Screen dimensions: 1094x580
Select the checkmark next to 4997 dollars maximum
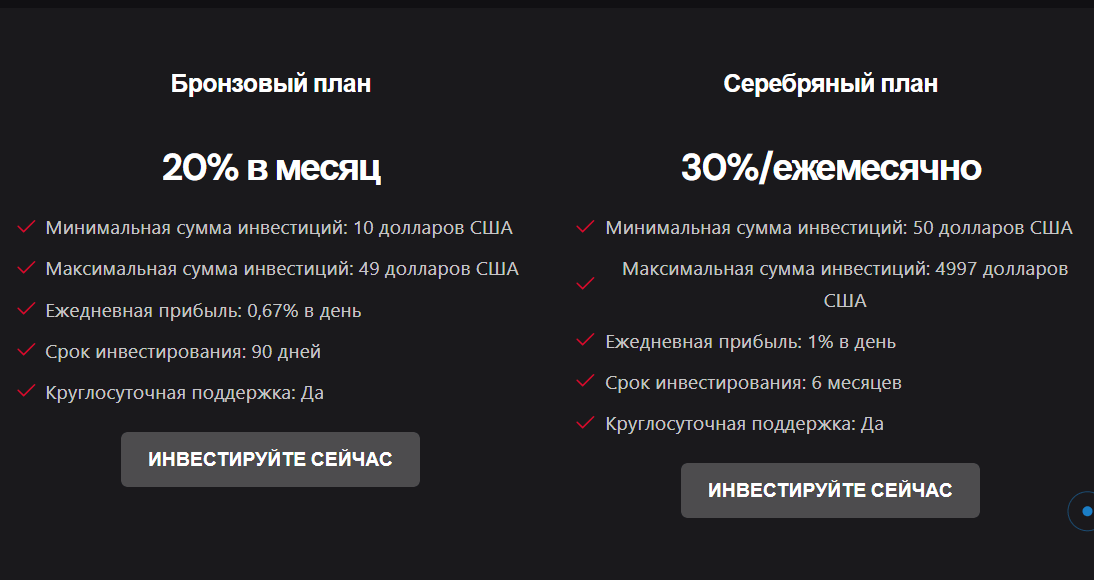(x=584, y=283)
